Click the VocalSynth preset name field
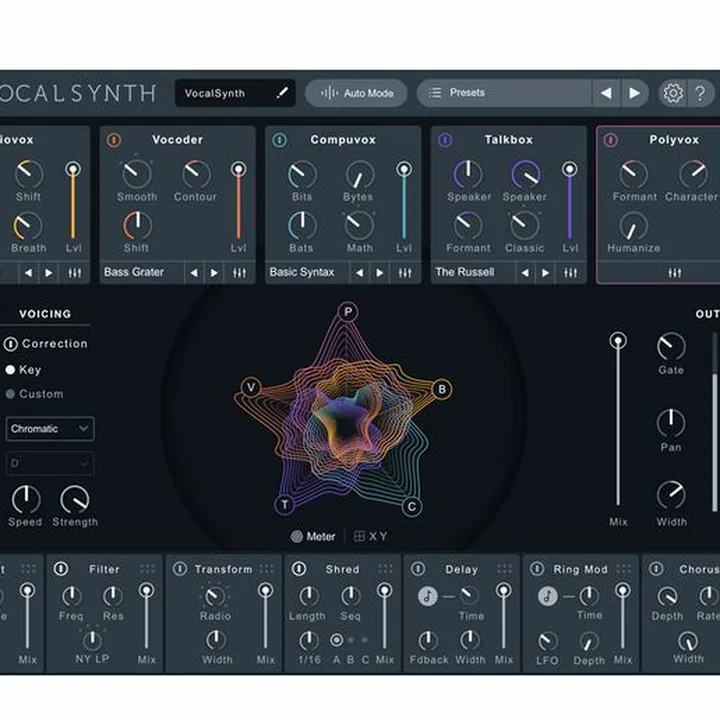This screenshot has height=720, width=720. tap(235, 93)
